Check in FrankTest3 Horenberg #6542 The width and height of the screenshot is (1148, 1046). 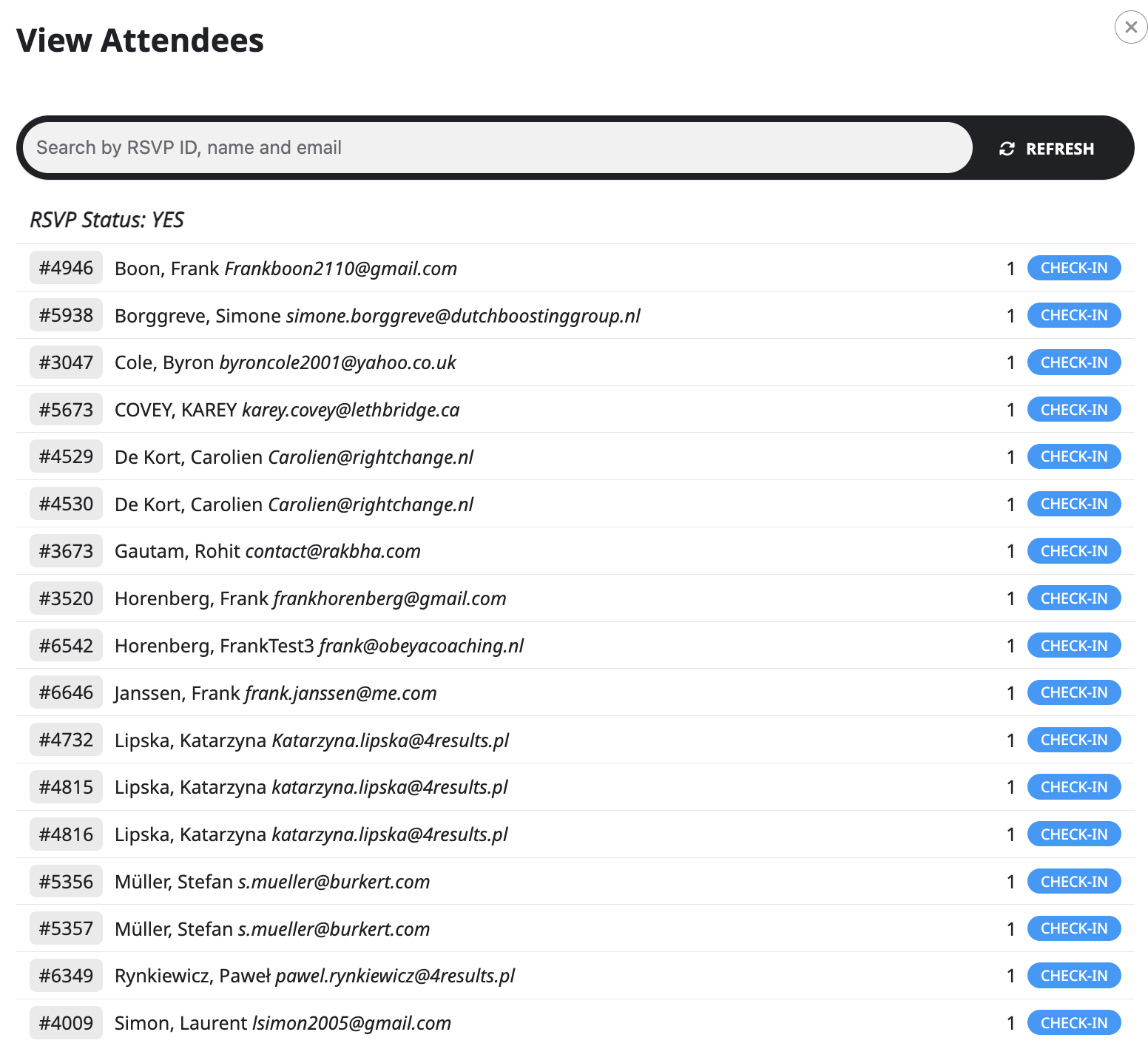click(1074, 646)
